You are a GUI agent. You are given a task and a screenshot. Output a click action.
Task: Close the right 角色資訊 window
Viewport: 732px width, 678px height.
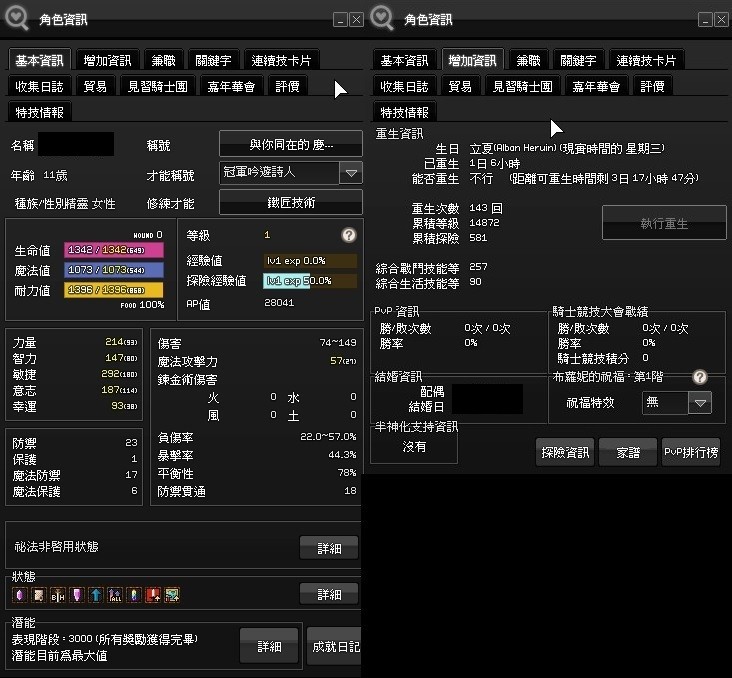pos(721,20)
